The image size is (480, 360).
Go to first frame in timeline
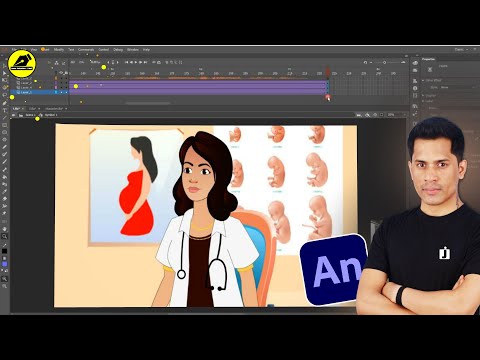pyautogui.click(x=126, y=62)
